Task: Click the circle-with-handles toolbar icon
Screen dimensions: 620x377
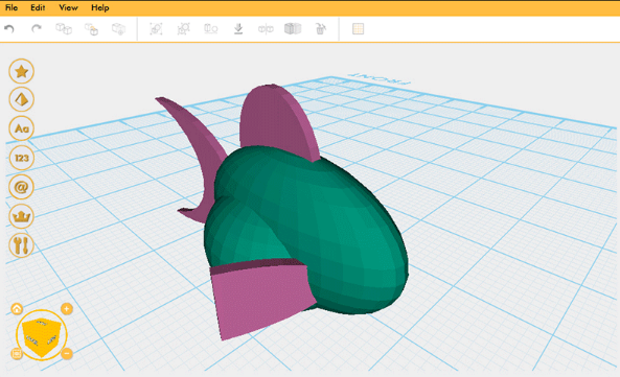Action: (x=183, y=29)
